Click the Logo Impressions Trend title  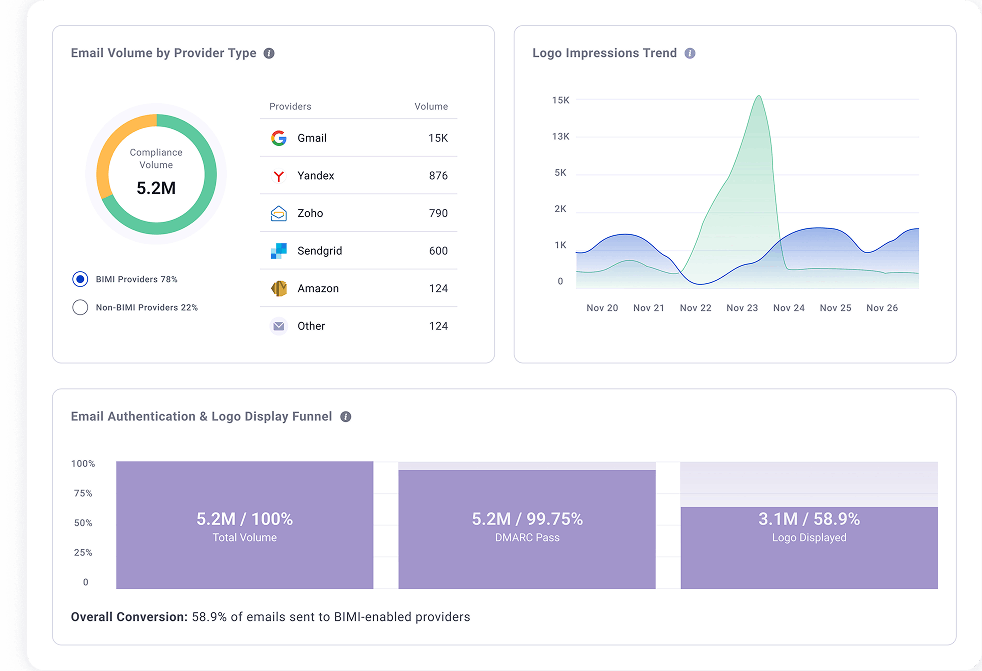604,53
